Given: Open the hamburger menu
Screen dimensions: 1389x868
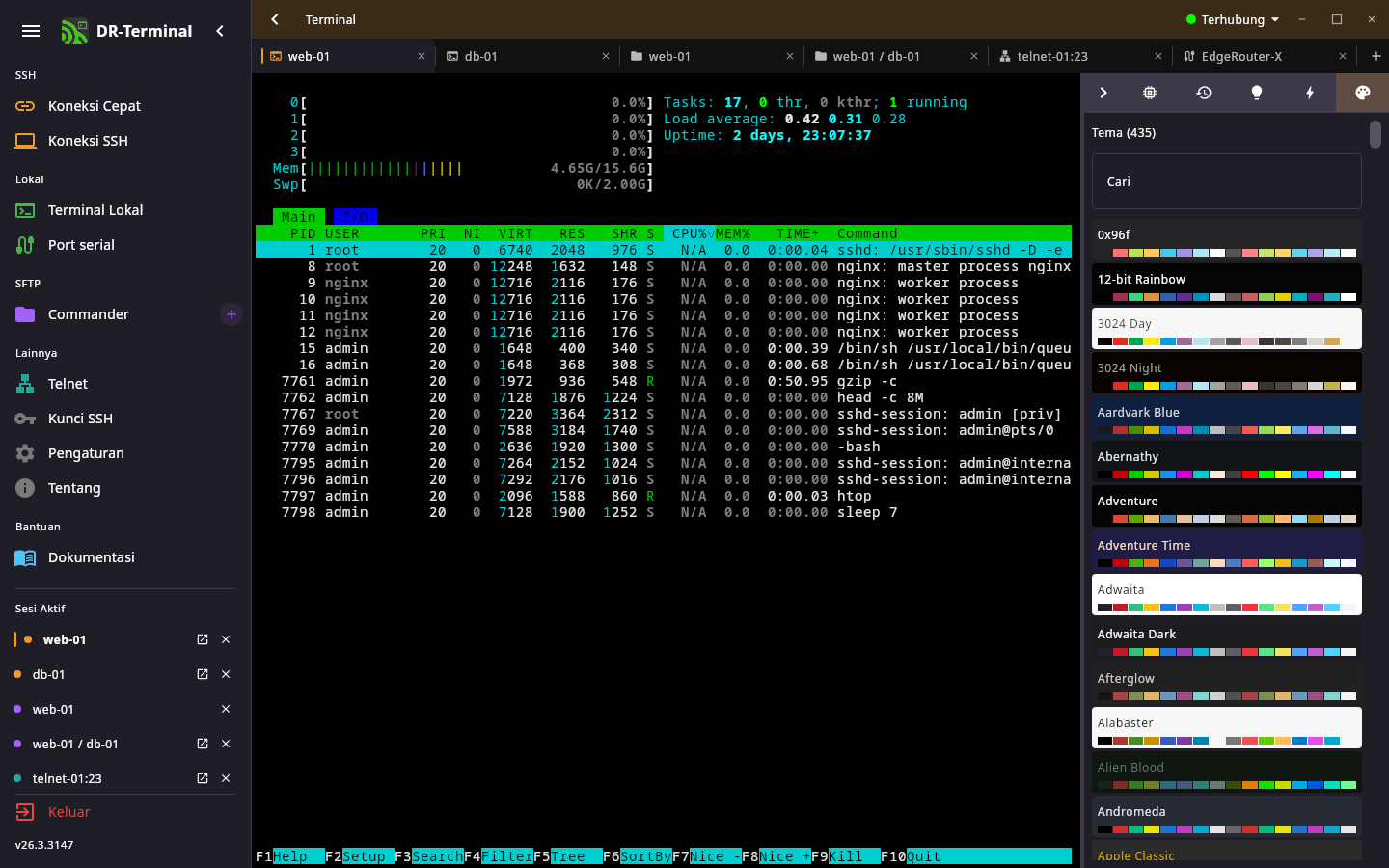Looking at the screenshot, I should tap(31, 31).
